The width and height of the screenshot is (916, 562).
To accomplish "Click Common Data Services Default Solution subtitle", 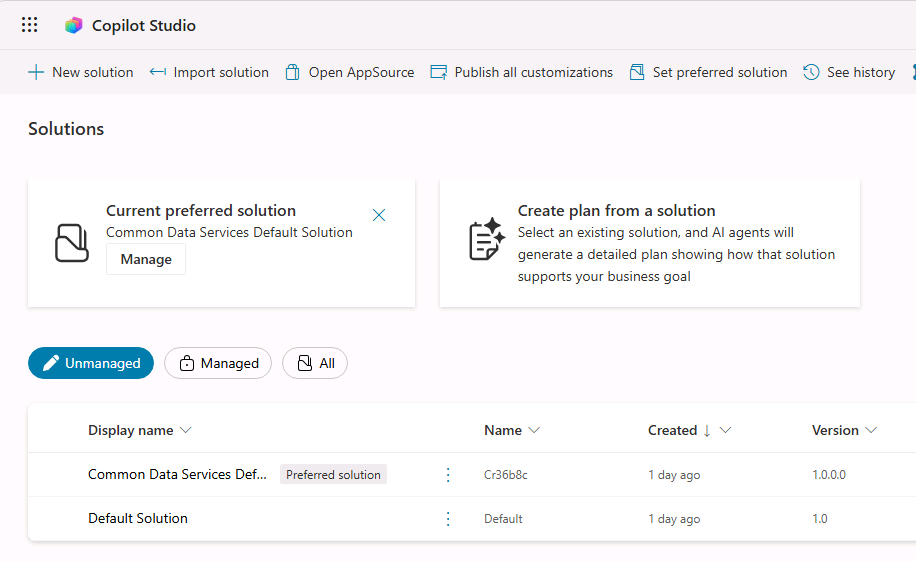I will 229,233.
